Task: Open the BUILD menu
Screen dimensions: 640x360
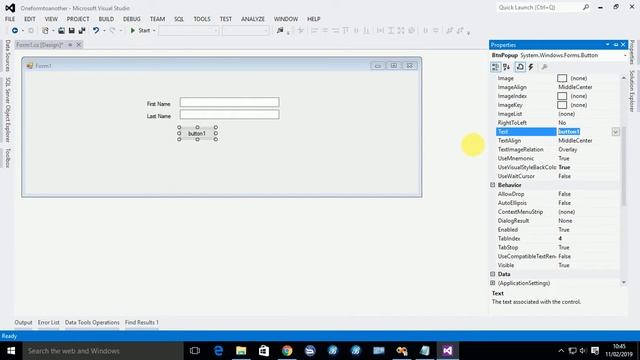Action: pyautogui.click(x=106, y=19)
